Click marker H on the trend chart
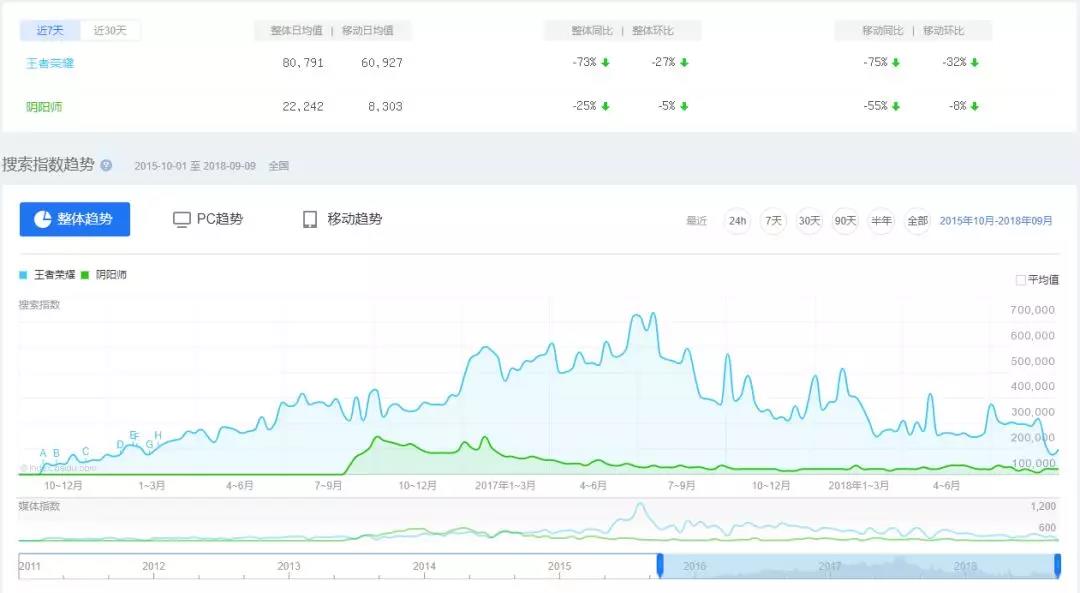The width and height of the screenshot is (1080, 593). [158, 436]
